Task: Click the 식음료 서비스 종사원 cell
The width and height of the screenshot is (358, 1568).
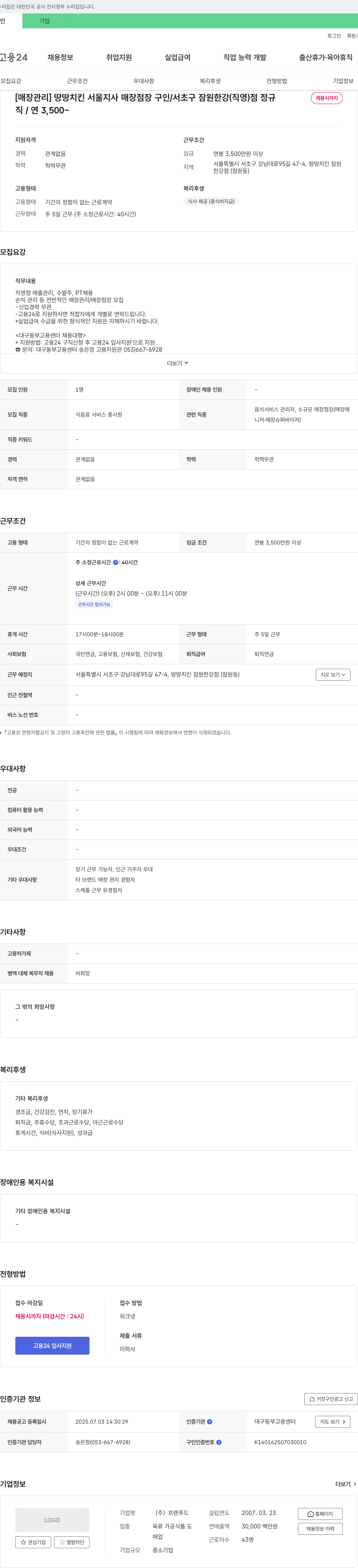Action: [98, 414]
